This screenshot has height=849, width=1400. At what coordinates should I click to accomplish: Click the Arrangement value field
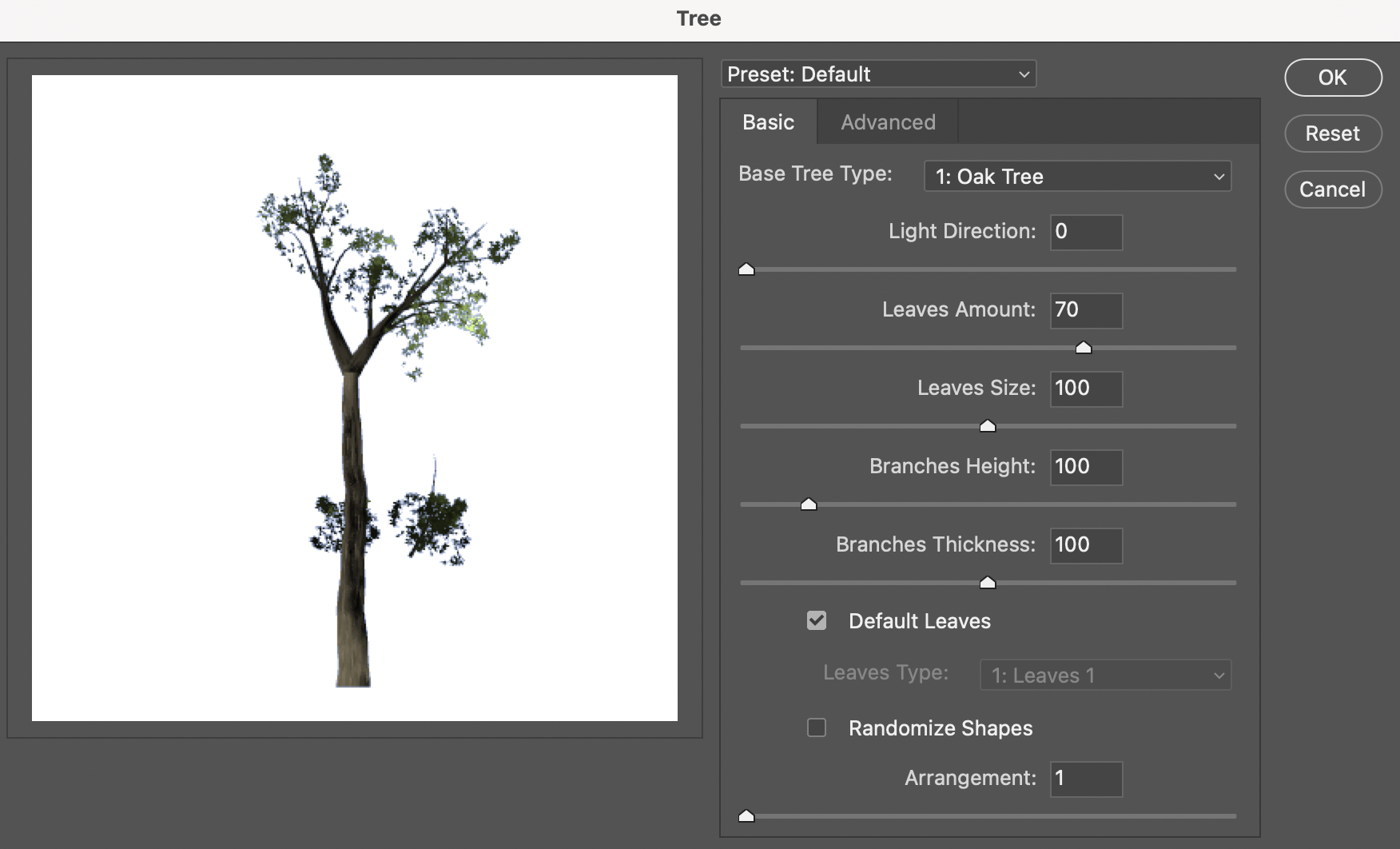pos(1085,779)
